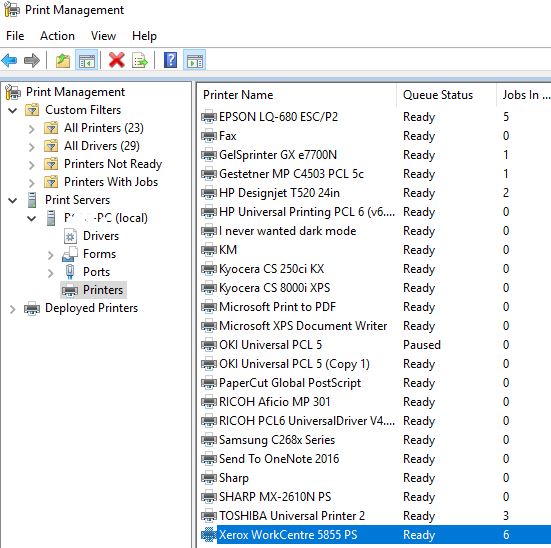Expand the Printers Not Ready node
Screen dimensions: 551x548
pos(32,165)
